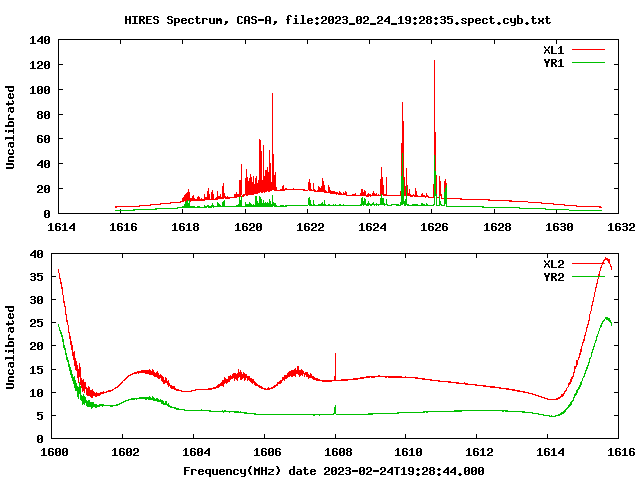This screenshot has width=640, height=480.
Task: Click the HIRES Spectrum CAS-A plot title
Action: (338, 20)
